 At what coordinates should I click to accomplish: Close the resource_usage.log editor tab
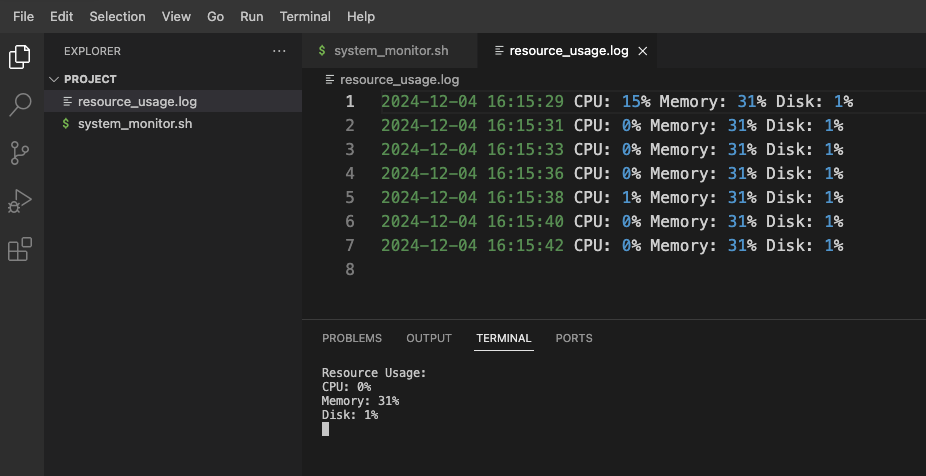pyautogui.click(x=643, y=51)
